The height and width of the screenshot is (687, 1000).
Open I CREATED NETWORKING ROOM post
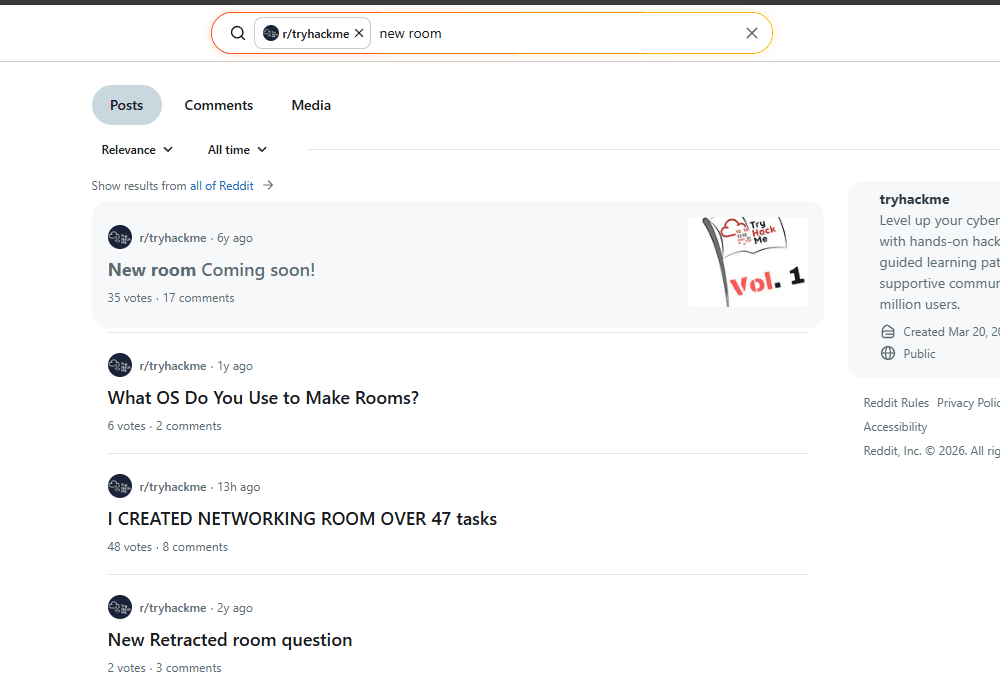pos(302,519)
